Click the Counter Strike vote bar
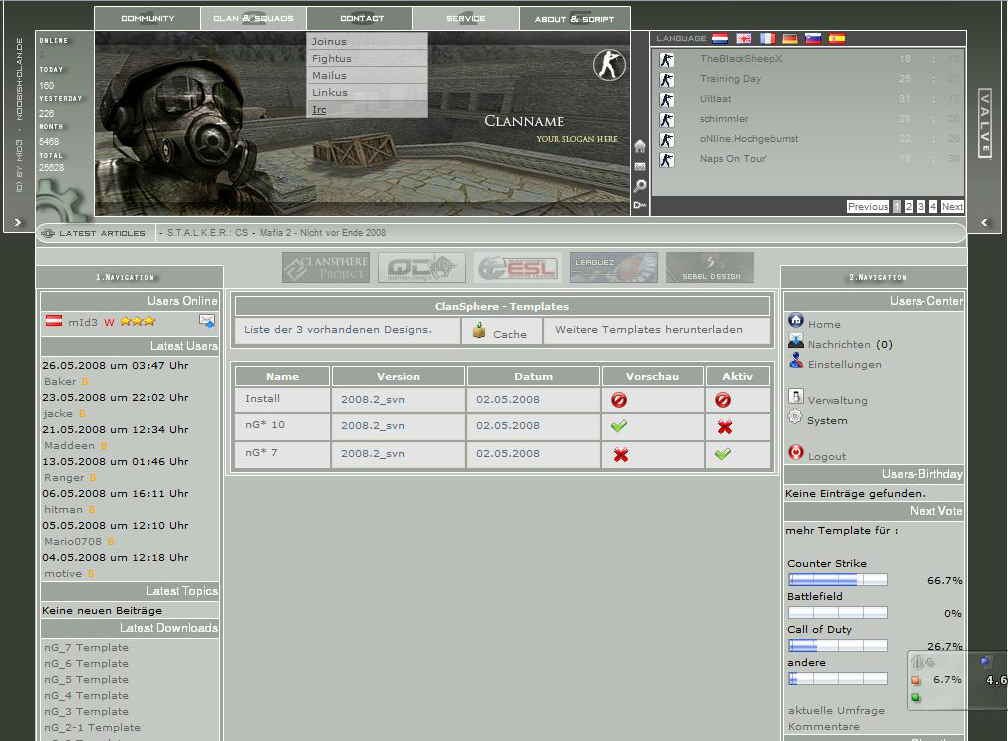Viewport: 1008px width, 741px height. point(838,580)
